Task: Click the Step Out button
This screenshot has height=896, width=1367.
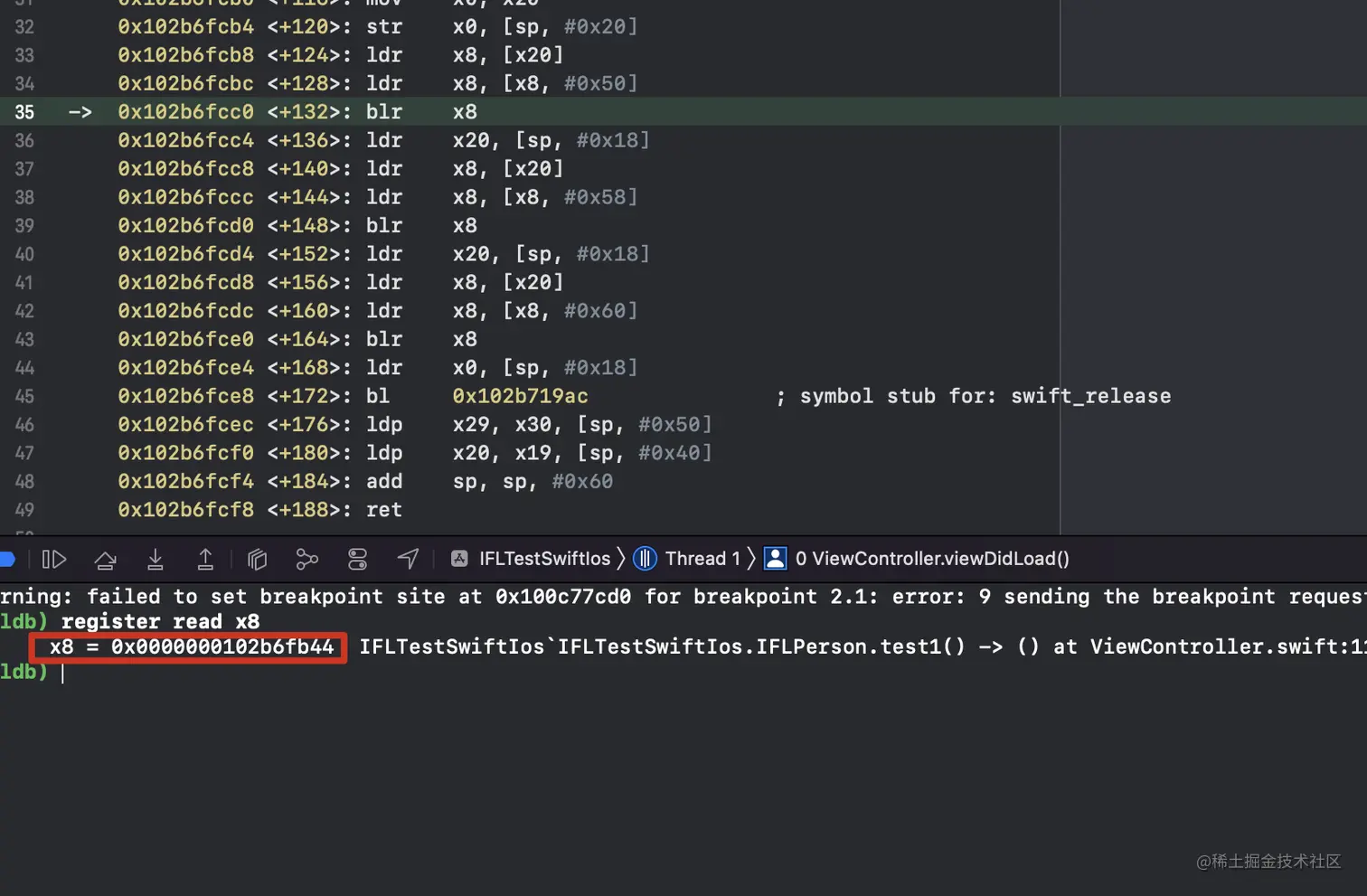Action: pos(205,560)
